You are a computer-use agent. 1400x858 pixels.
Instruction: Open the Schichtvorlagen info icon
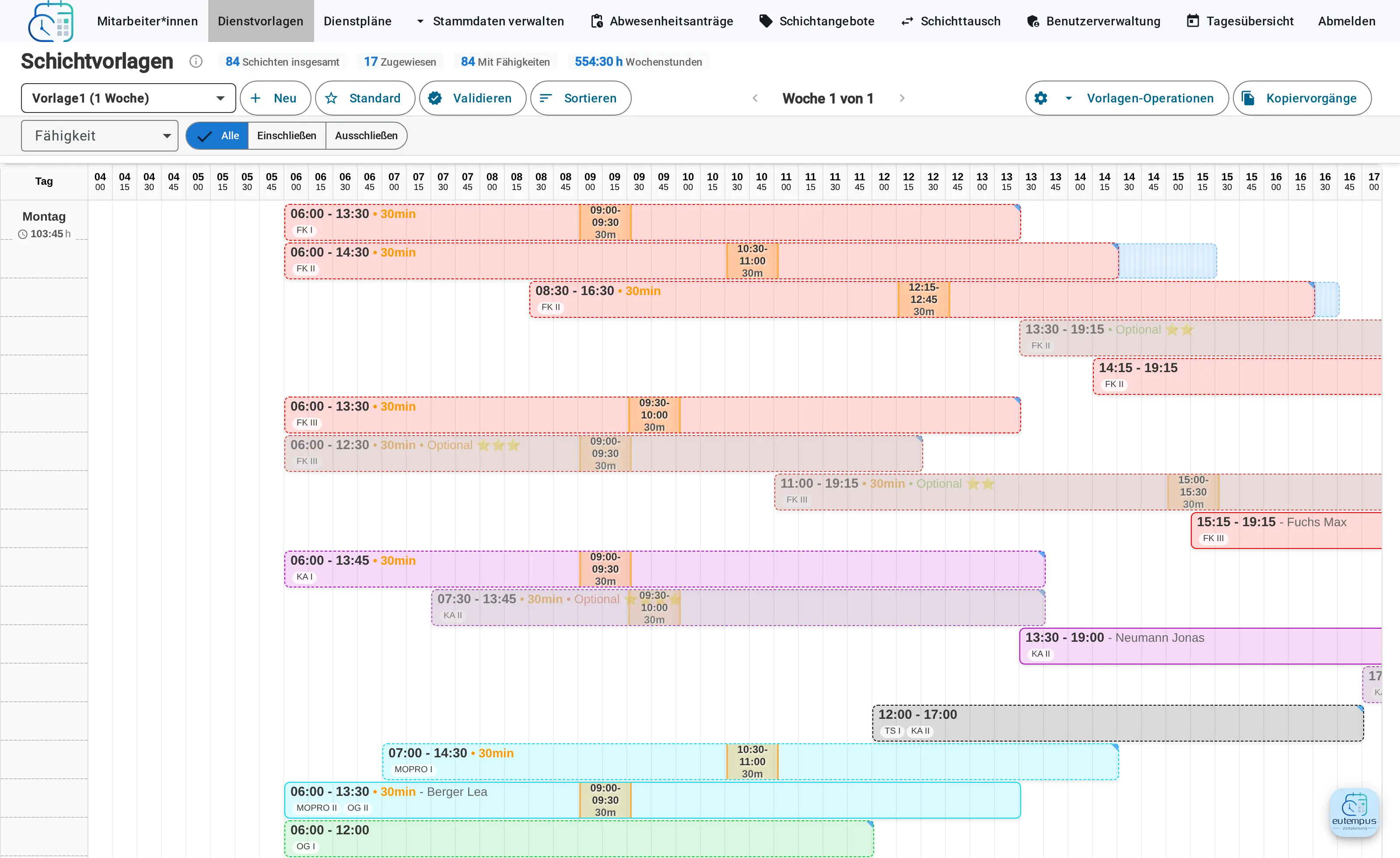(x=196, y=61)
